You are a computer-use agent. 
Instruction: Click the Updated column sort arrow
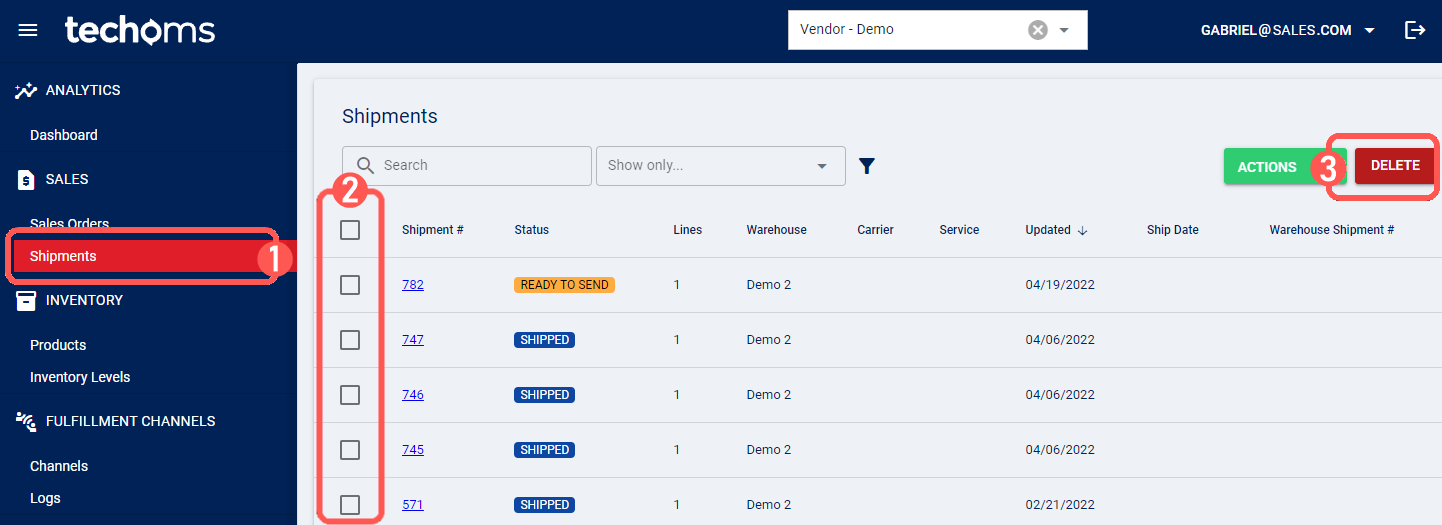[1082, 230]
